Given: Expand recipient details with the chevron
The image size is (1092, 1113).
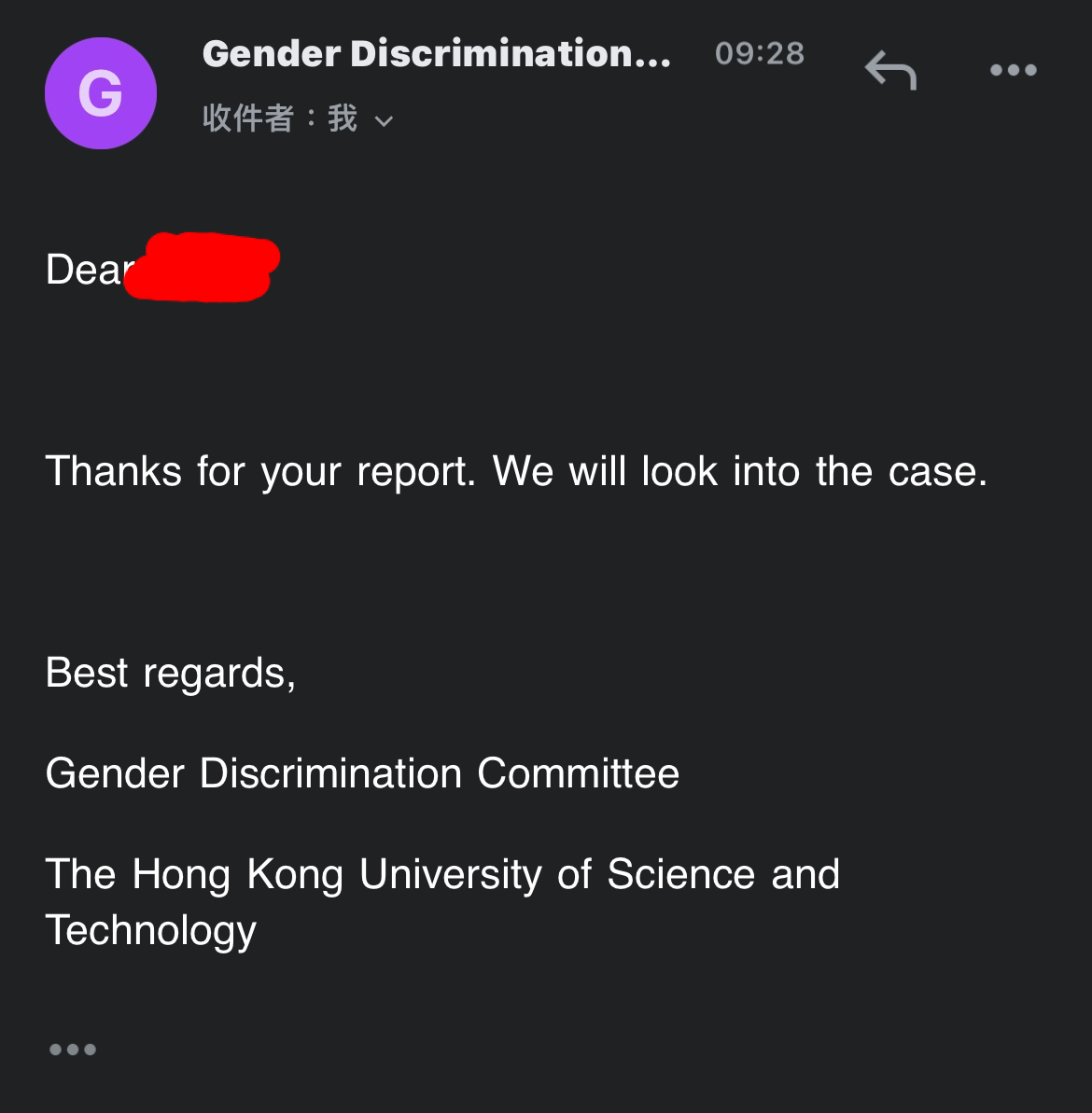Looking at the screenshot, I should [384, 121].
